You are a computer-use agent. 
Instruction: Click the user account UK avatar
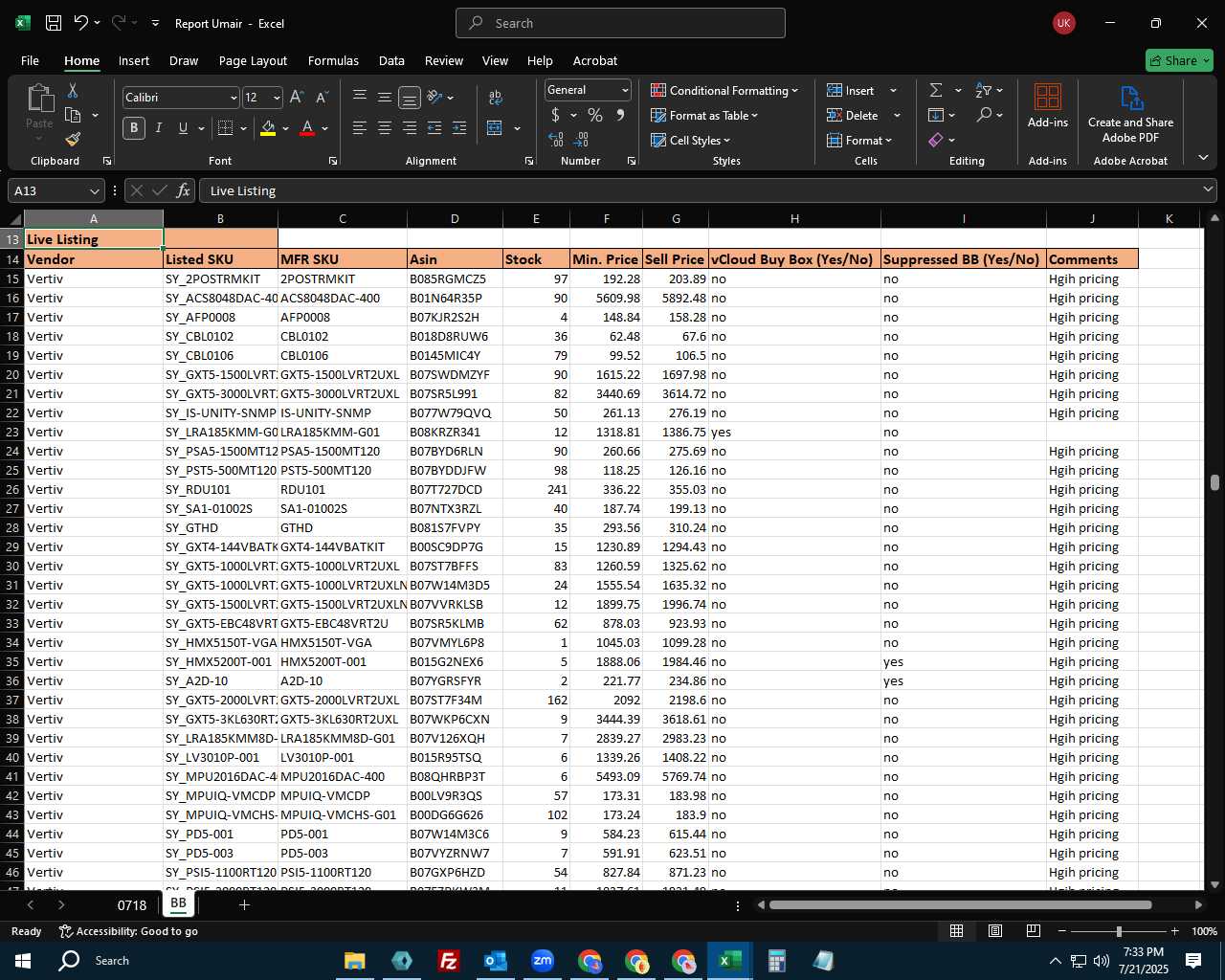[x=1063, y=23]
